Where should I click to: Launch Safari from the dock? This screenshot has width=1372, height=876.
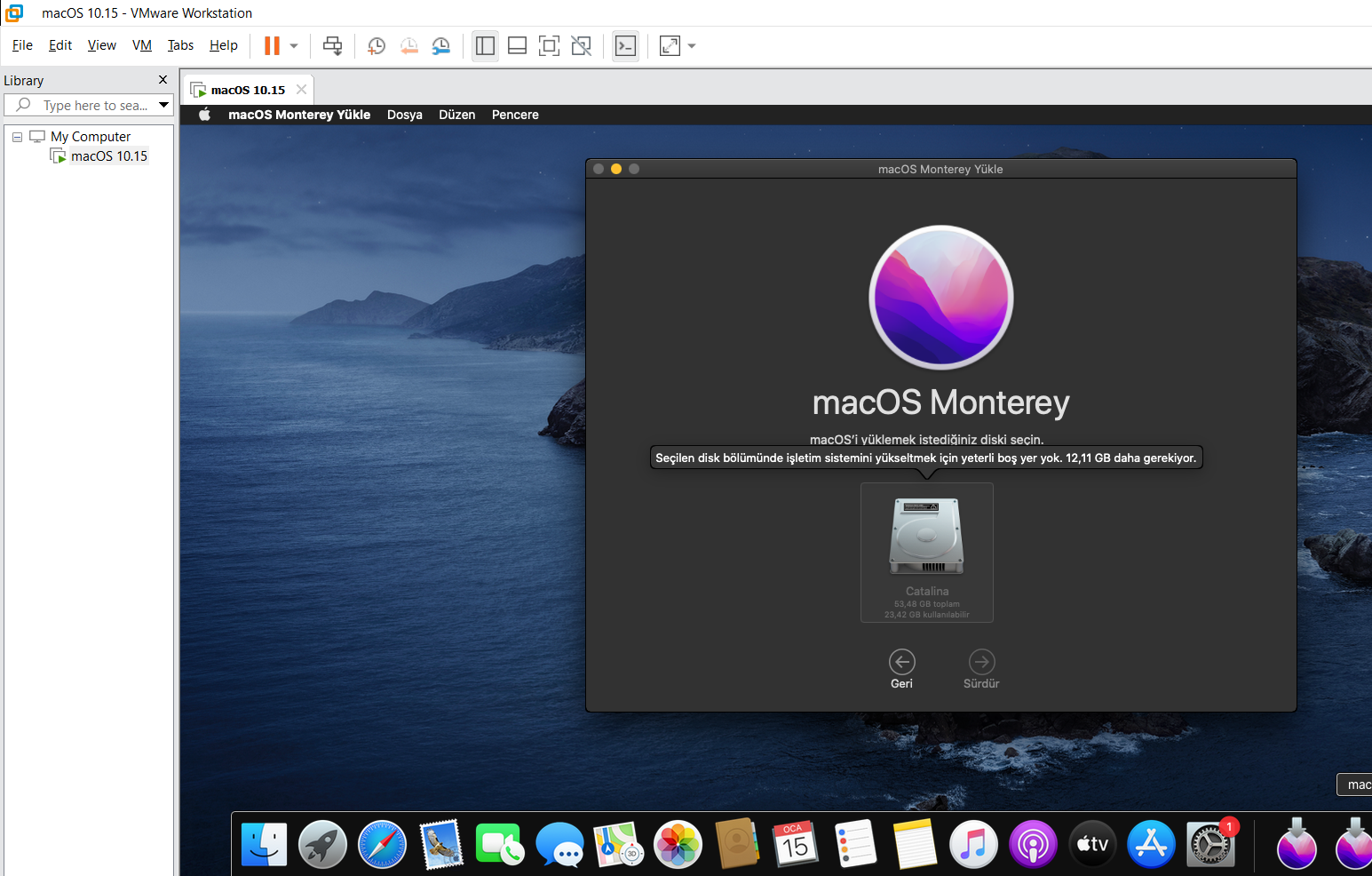click(x=382, y=844)
